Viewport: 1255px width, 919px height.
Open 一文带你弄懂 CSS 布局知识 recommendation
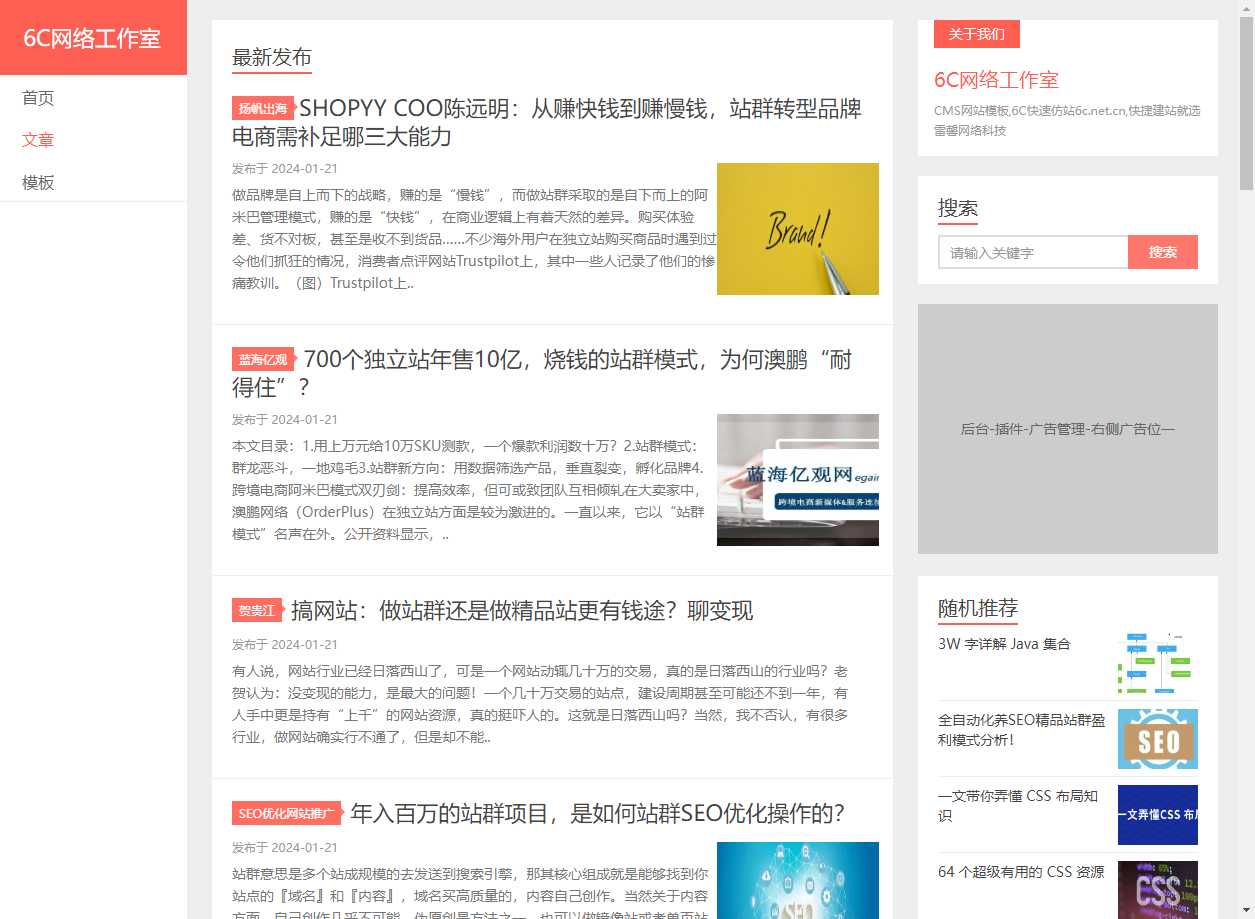1018,806
